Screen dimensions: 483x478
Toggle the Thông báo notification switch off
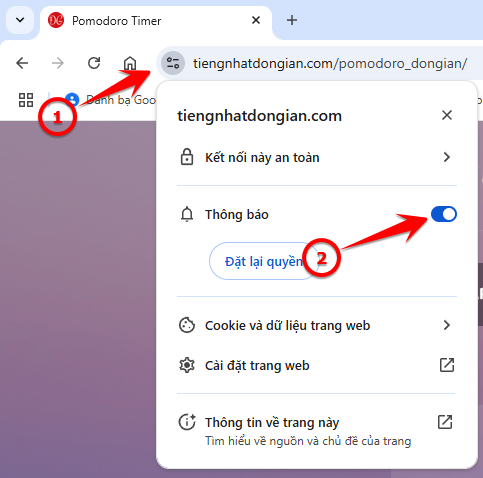(x=444, y=214)
